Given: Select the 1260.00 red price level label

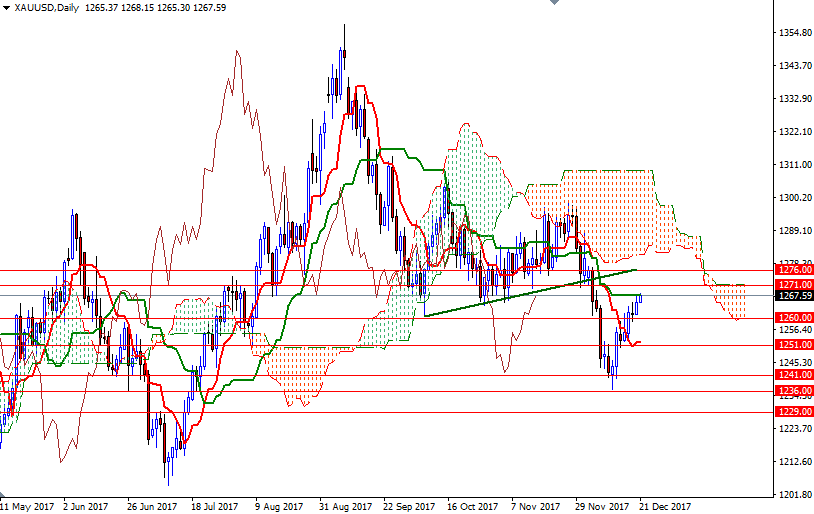Looking at the screenshot, I should (x=793, y=318).
